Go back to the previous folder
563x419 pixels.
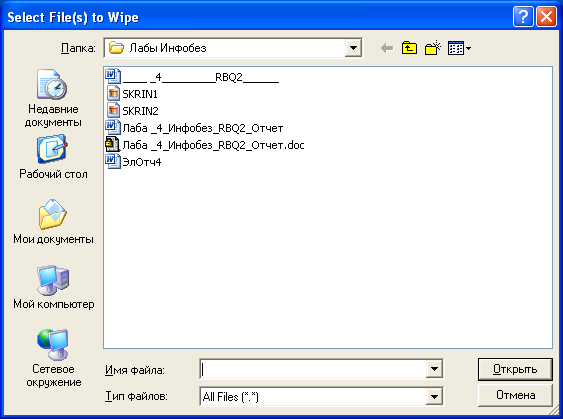(387, 48)
